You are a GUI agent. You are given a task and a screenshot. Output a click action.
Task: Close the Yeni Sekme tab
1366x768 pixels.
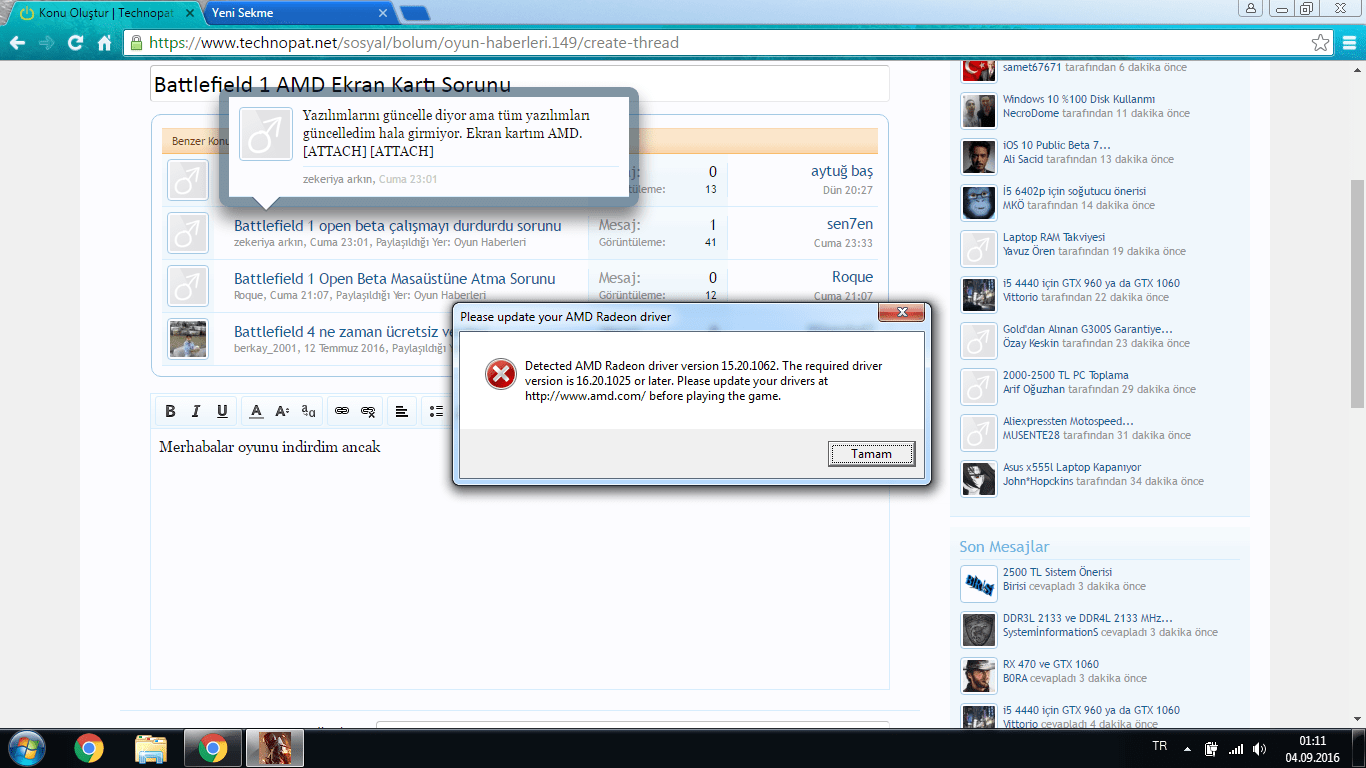382,13
